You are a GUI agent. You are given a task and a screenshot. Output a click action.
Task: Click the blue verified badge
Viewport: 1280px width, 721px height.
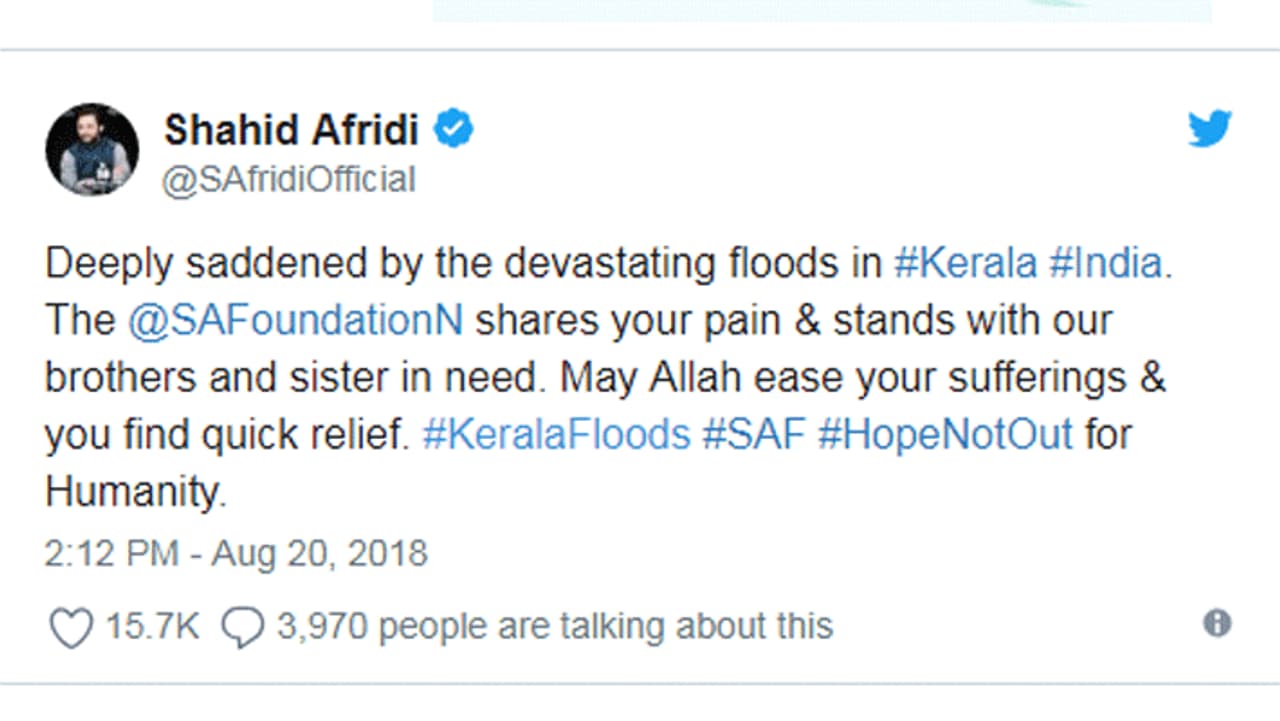(x=453, y=129)
